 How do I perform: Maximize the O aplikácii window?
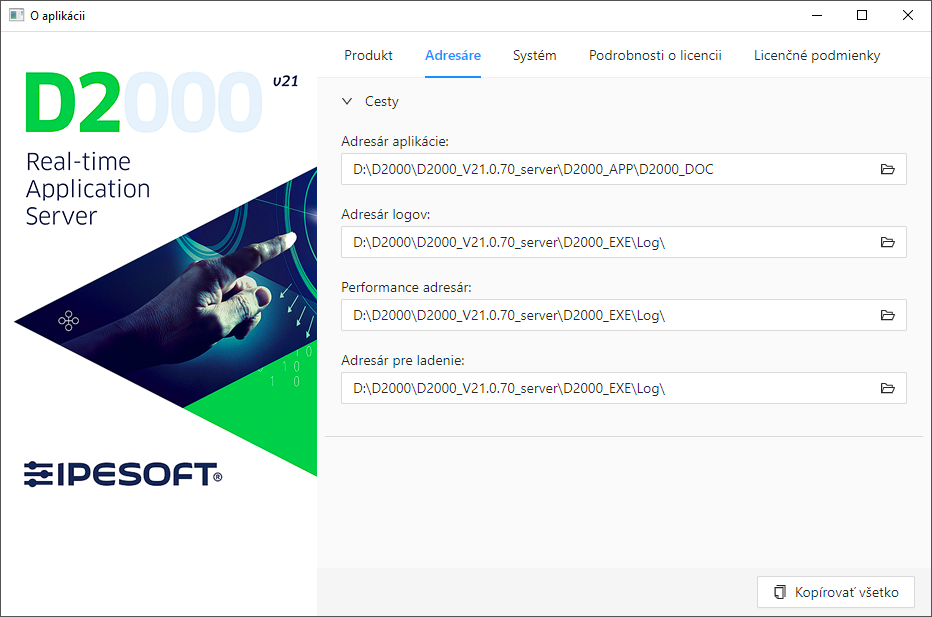[862, 15]
